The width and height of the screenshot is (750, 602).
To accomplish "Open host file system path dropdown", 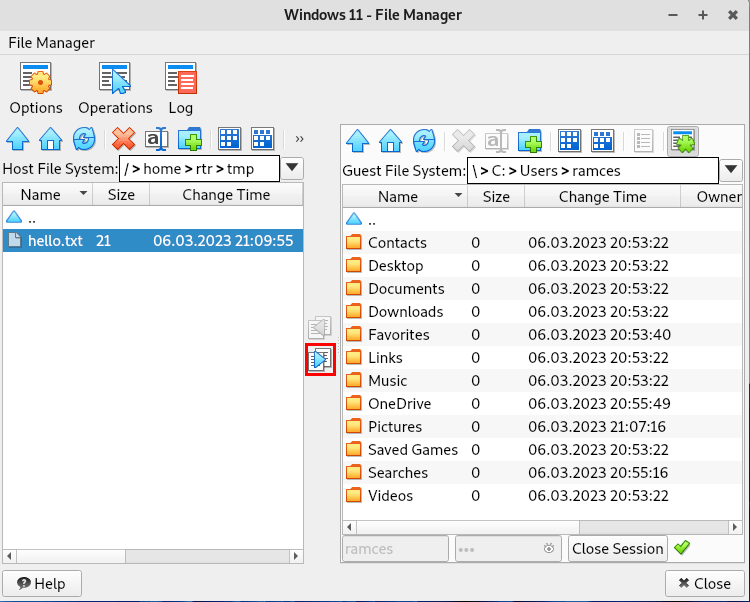I will tap(292, 168).
